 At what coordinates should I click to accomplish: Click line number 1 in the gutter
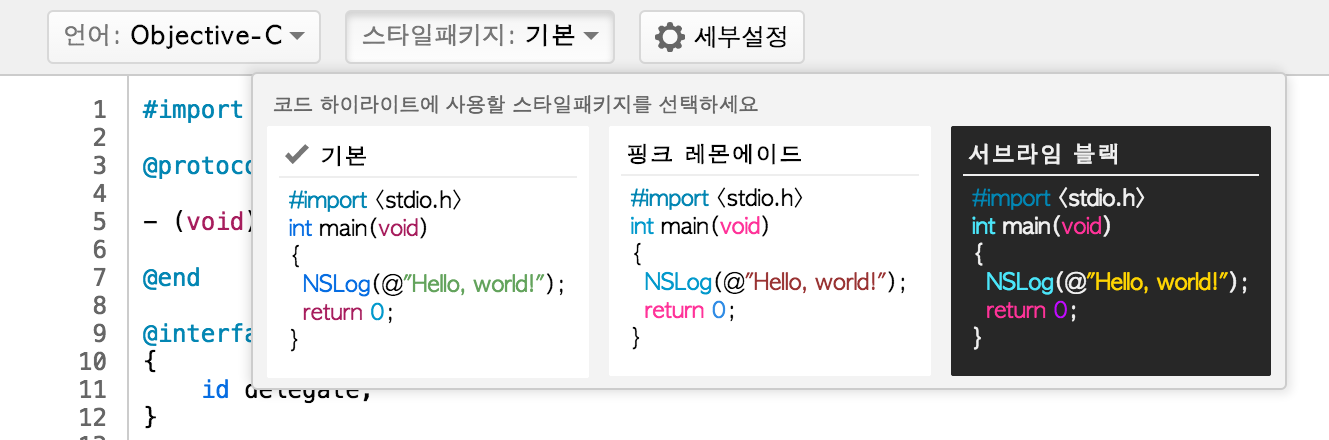tap(99, 109)
